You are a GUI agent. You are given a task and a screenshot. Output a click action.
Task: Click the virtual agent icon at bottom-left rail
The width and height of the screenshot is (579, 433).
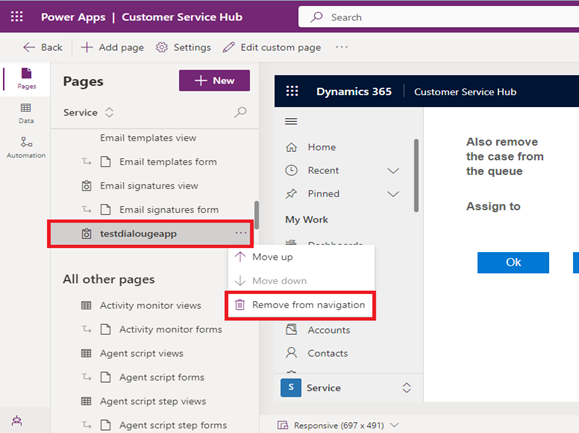(x=17, y=420)
